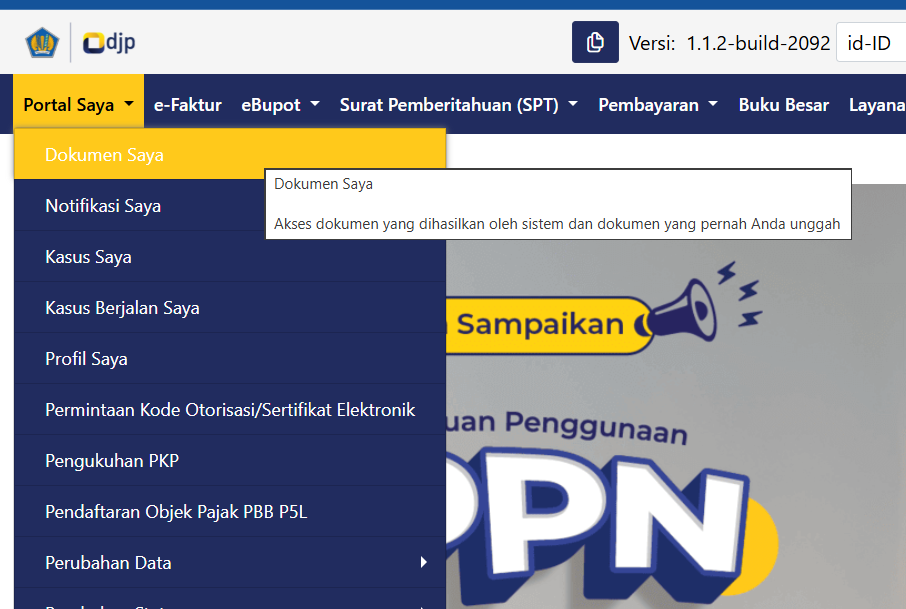The width and height of the screenshot is (906, 609).
Task: Expand the Pembayaran dropdown
Action: tap(658, 105)
